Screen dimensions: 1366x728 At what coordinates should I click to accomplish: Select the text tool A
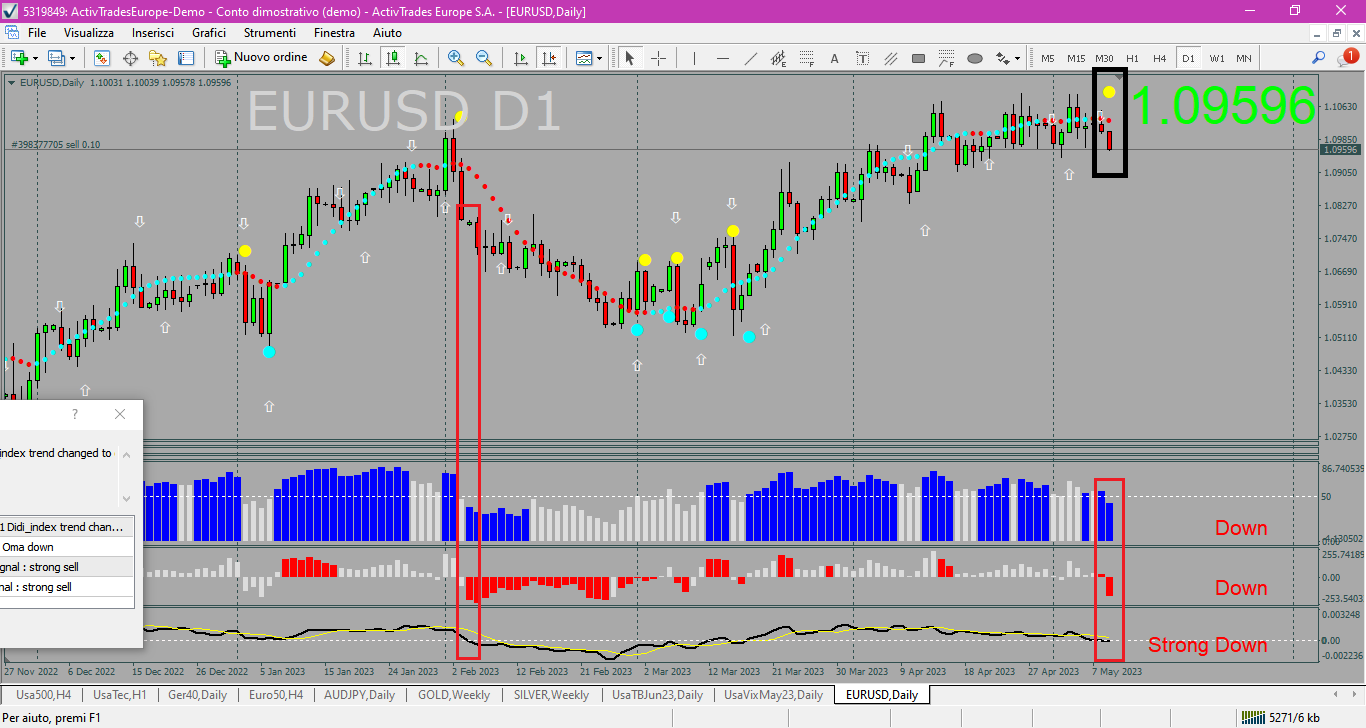[x=834, y=58]
